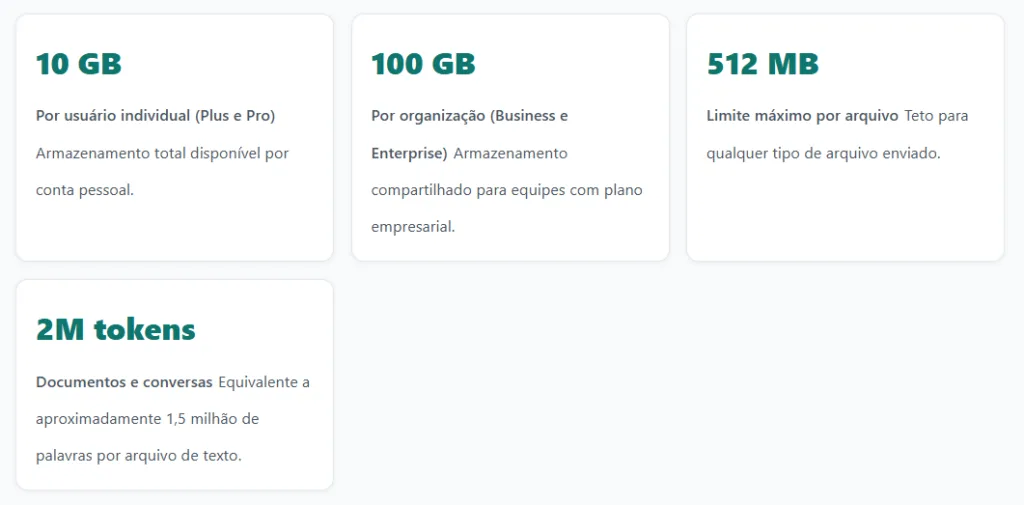Select the "Por usuário individual (Plus e Pro)" label
The width and height of the screenshot is (1024, 505).
click(x=155, y=116)
